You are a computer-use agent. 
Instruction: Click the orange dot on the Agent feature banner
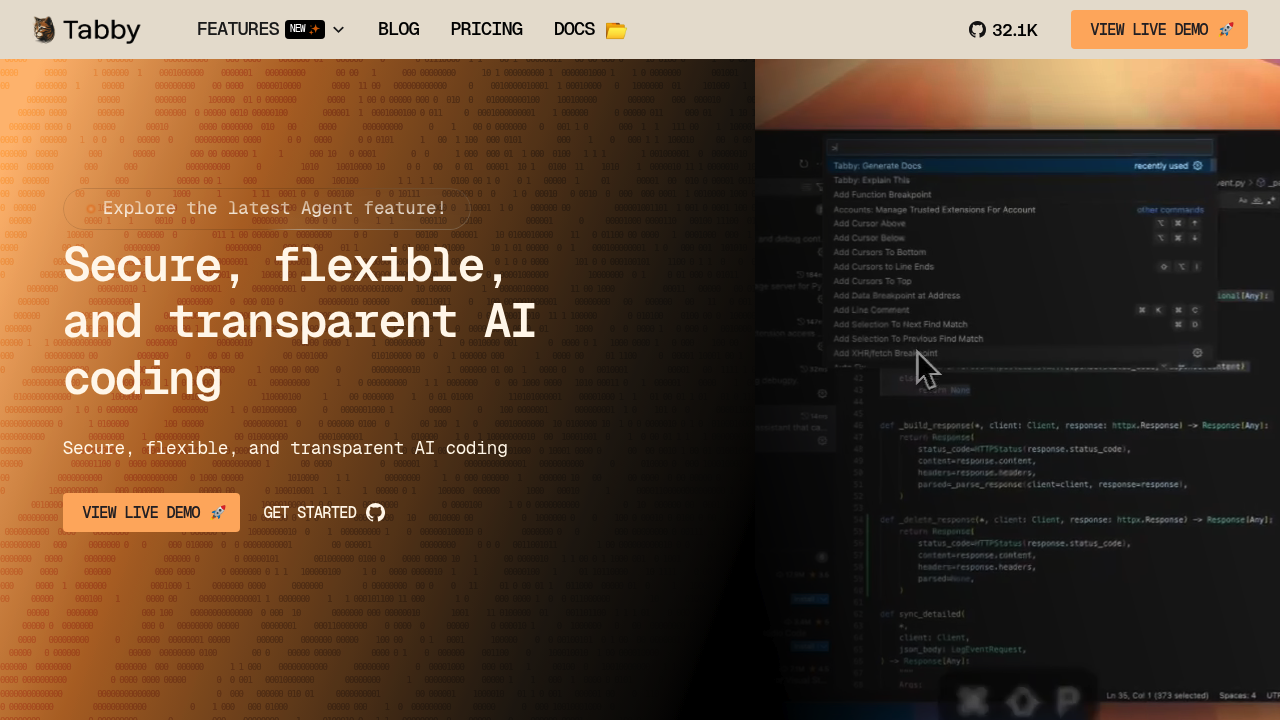pyautogui.click(x=91, y=209)
